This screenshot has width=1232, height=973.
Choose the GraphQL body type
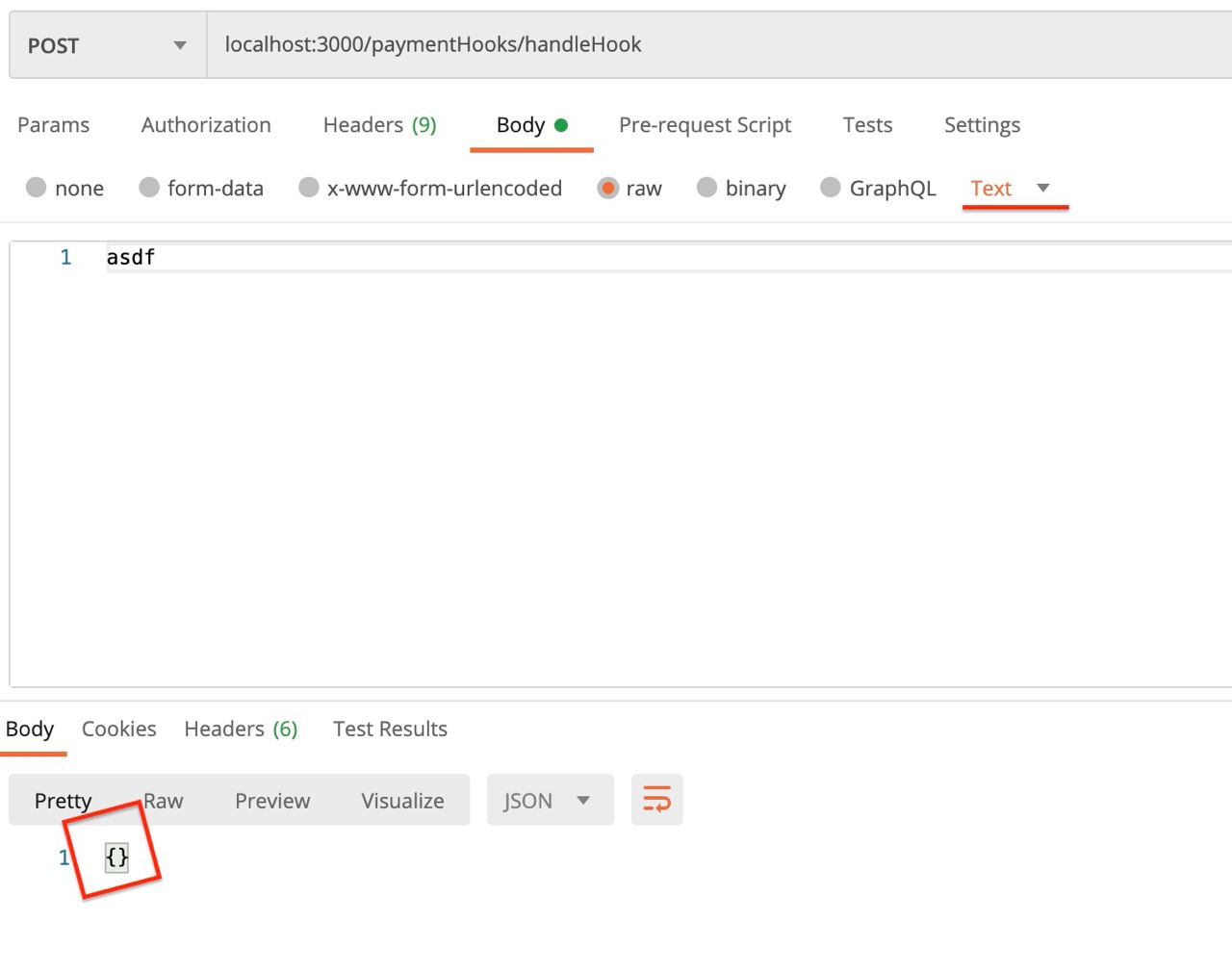tap(831, 188)
